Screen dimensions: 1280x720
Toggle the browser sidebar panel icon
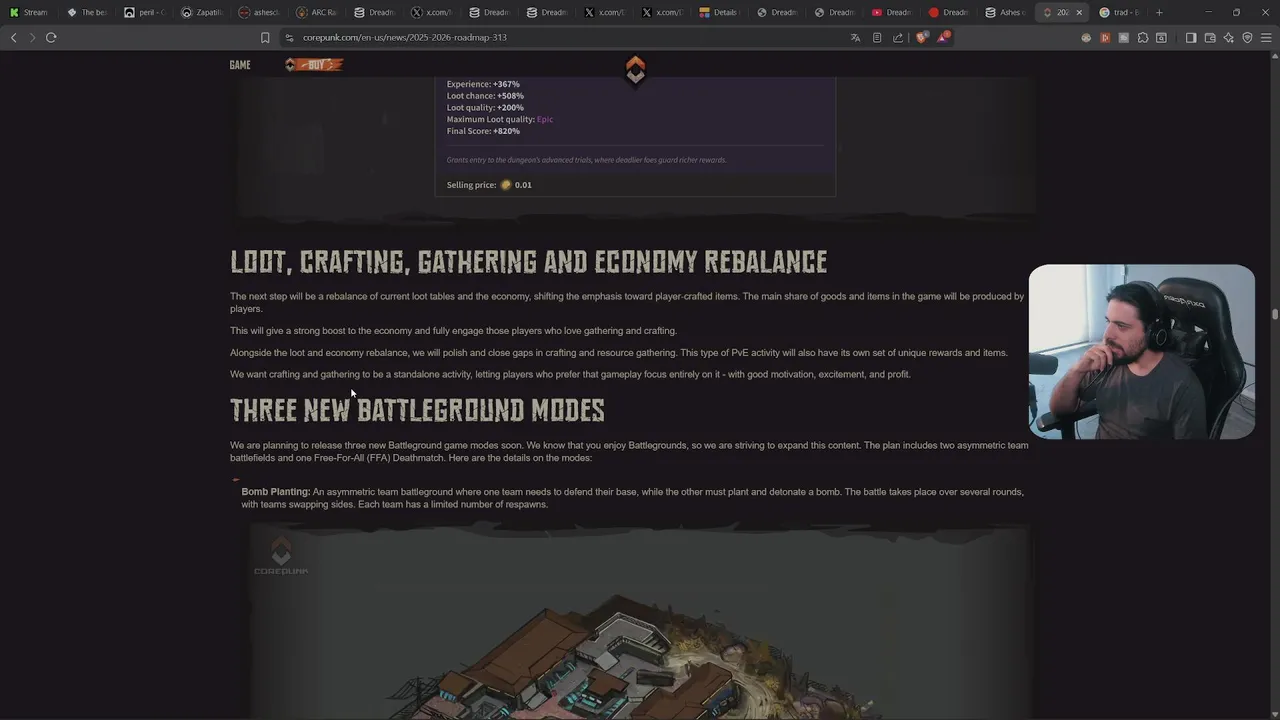click(x=1191, y=37)
